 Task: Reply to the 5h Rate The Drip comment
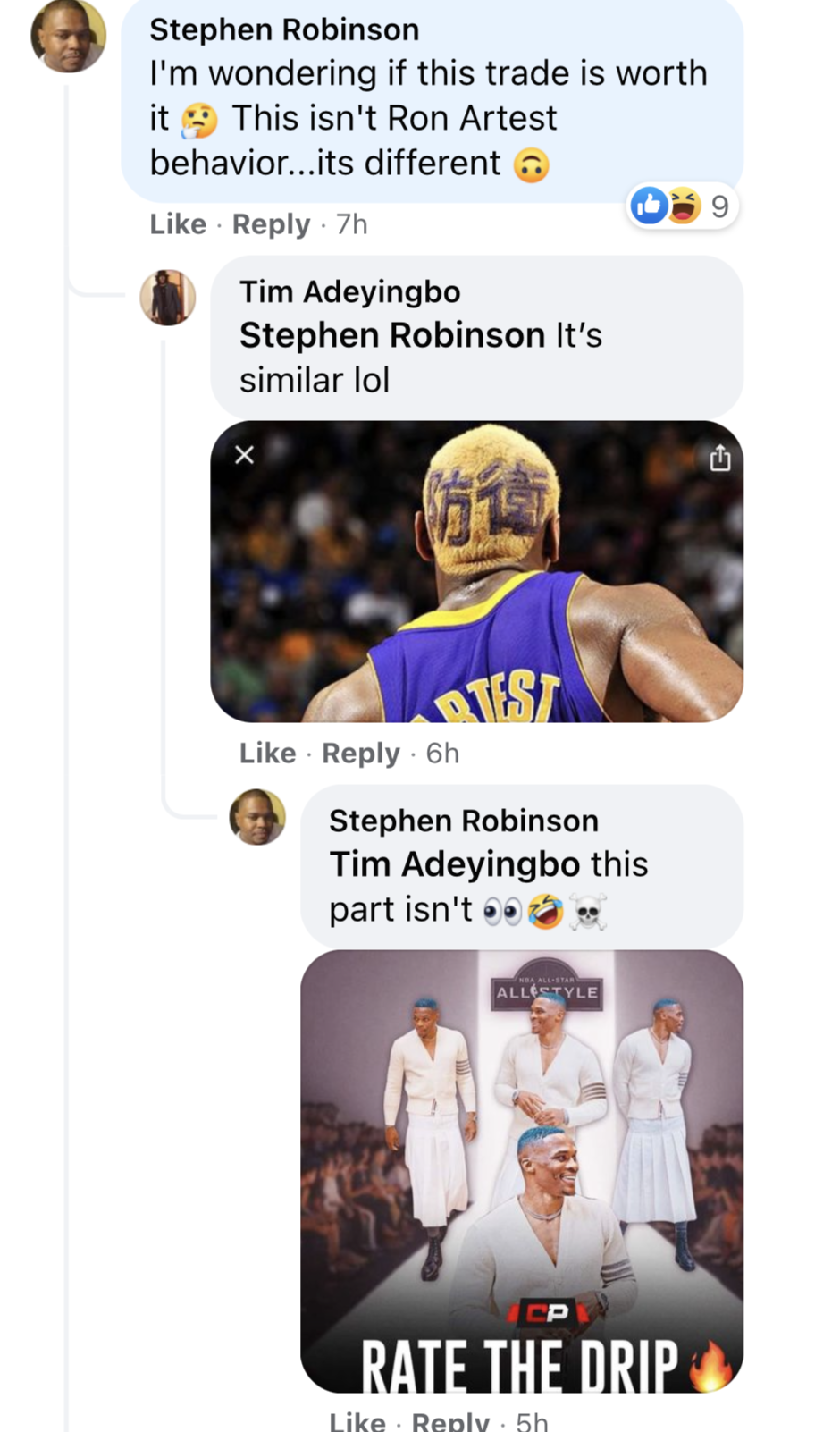click(x=450, y=1419)
